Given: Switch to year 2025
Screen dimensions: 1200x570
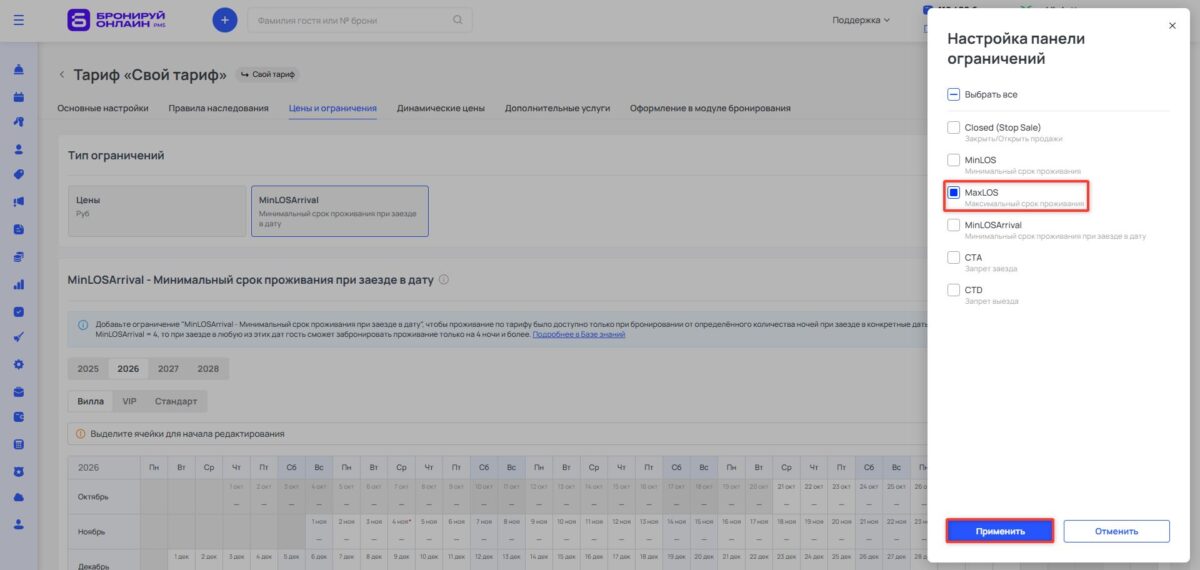Looking at the screenshot, I should point(88,369).
